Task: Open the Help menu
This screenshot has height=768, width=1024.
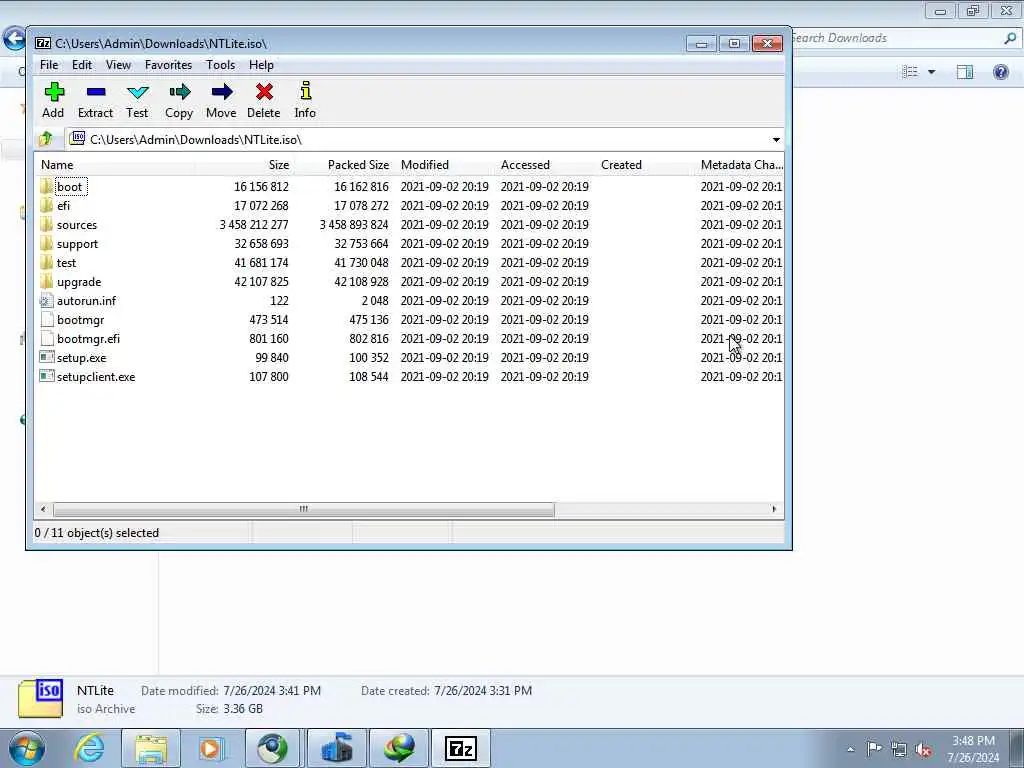Action: [261, 65]
